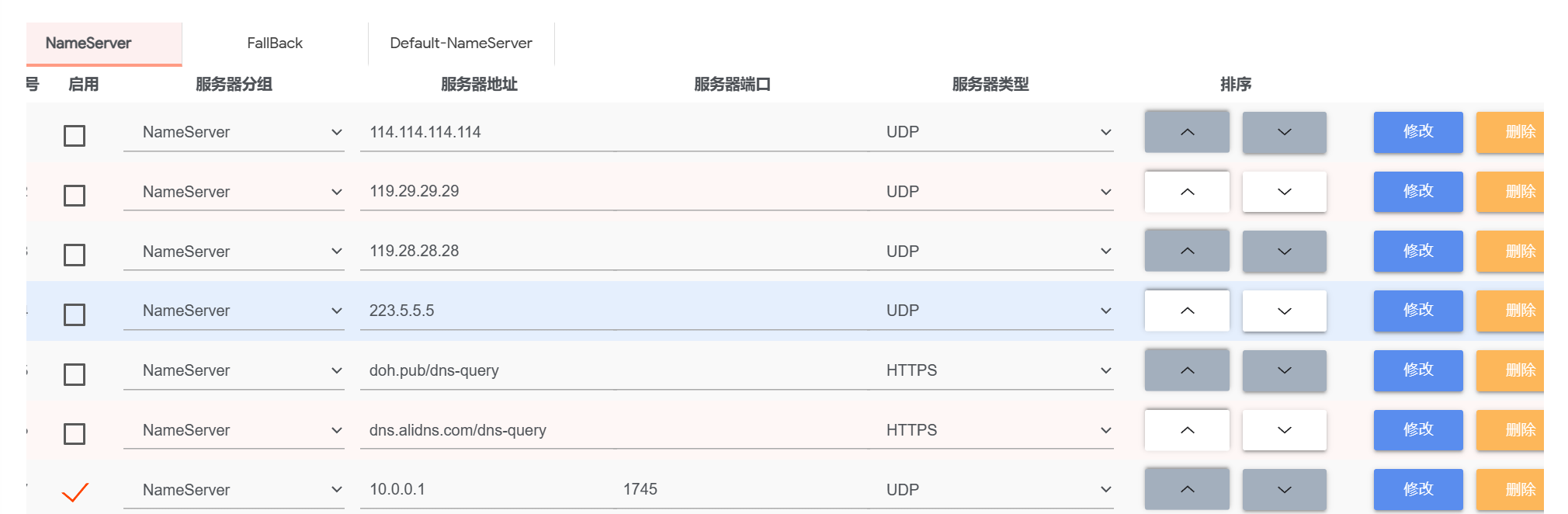Move the 119.28.28.28 server up
This screenshot has height=514, width=1568.
1186,251
